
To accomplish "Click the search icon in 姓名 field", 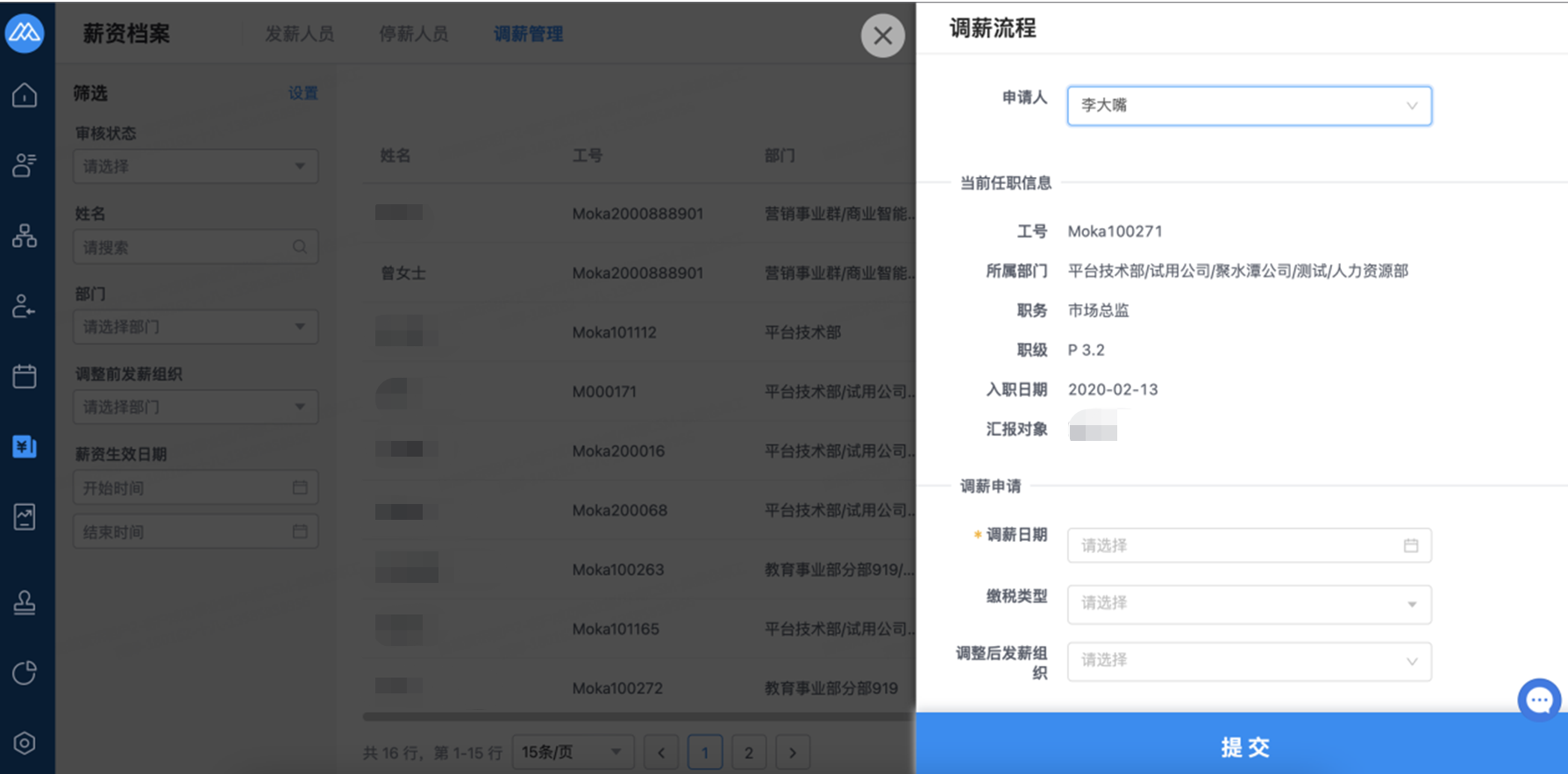I will coord(300,247).
